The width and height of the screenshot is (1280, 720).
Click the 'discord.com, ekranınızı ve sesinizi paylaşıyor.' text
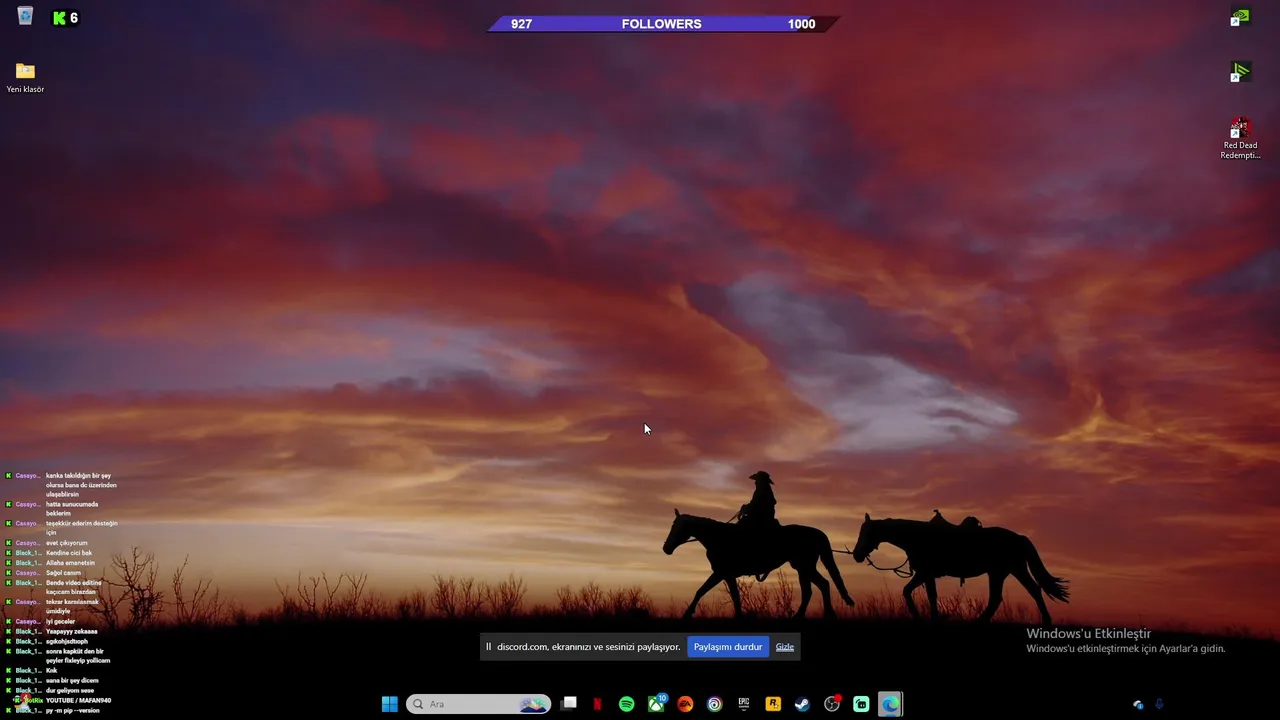[588, 647]
